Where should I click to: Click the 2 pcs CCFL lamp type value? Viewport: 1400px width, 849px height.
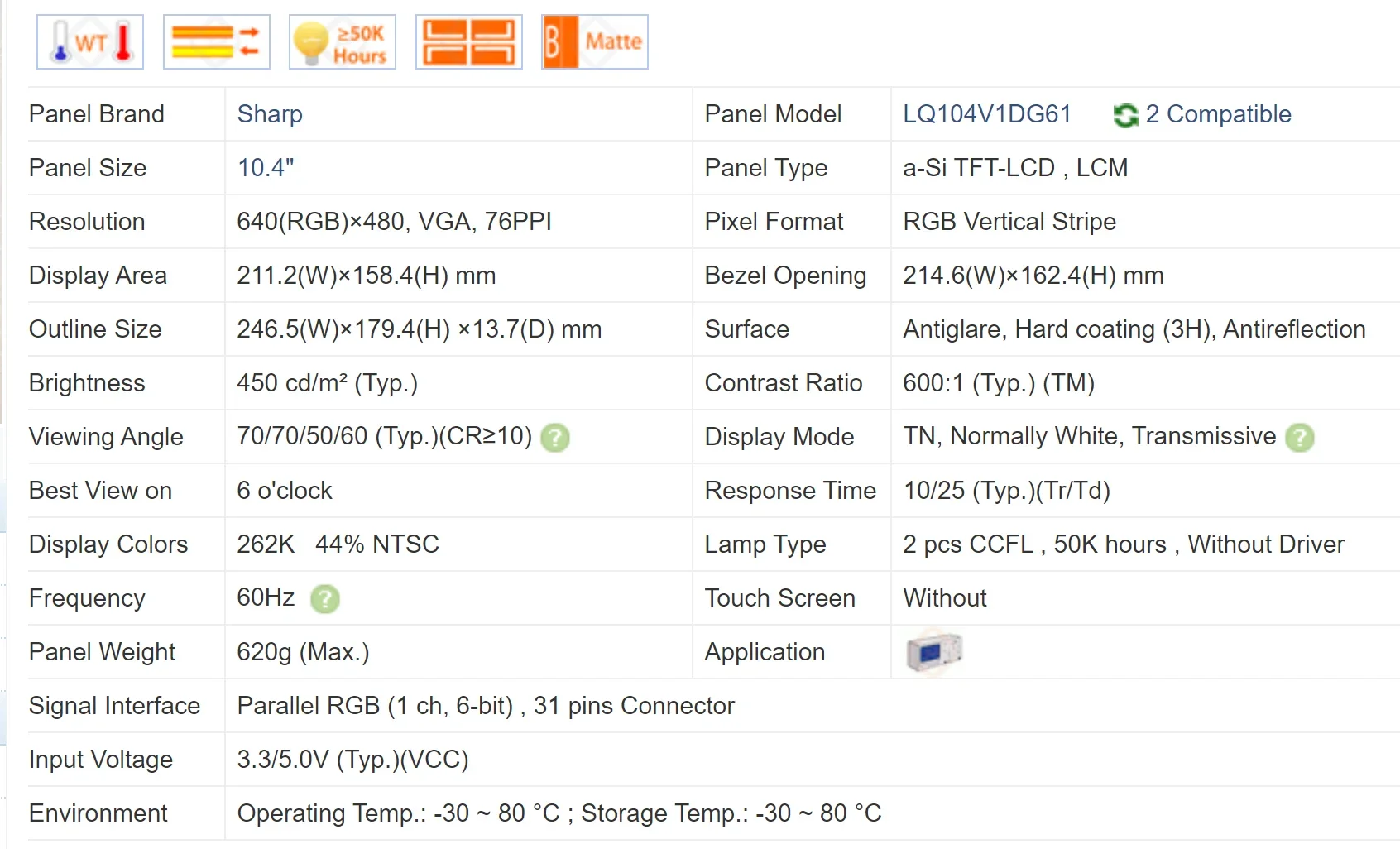[x=1123, y=544]
